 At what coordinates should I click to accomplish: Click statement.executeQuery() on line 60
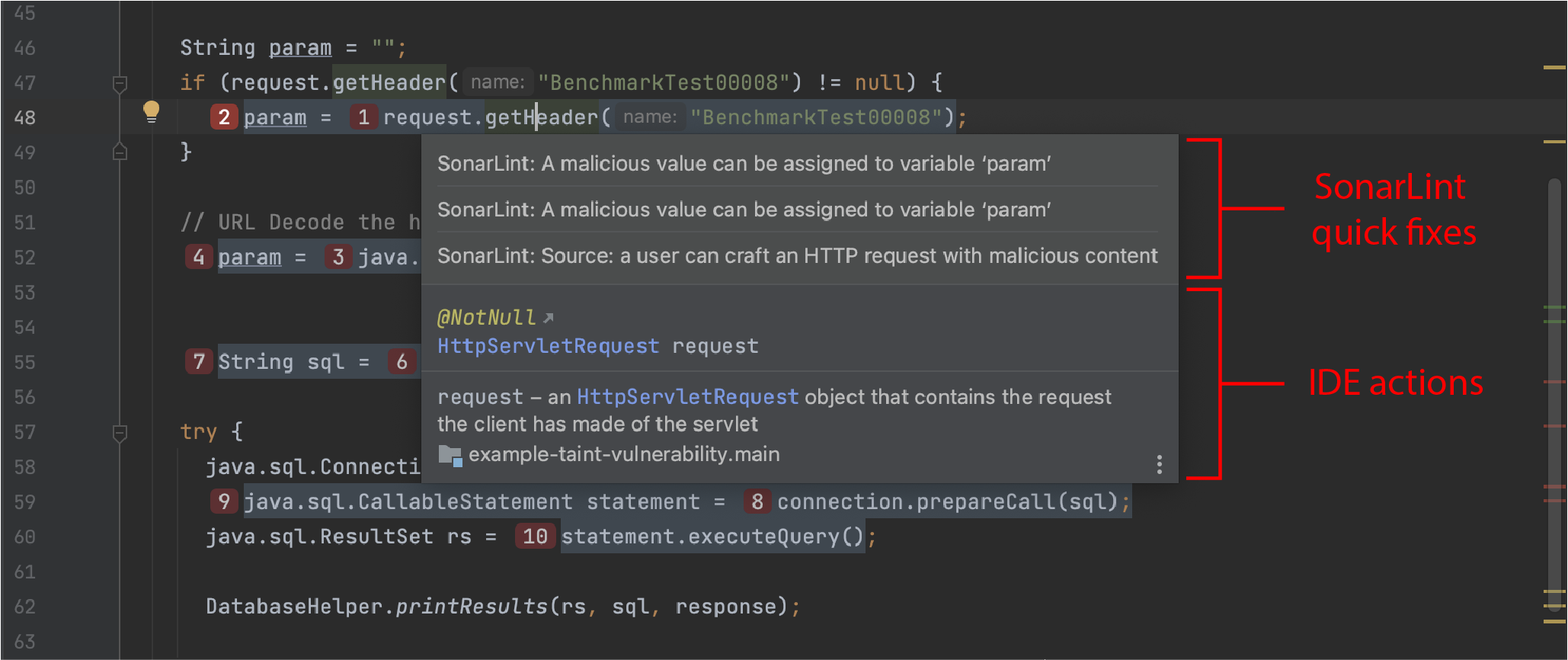[712, 537]
